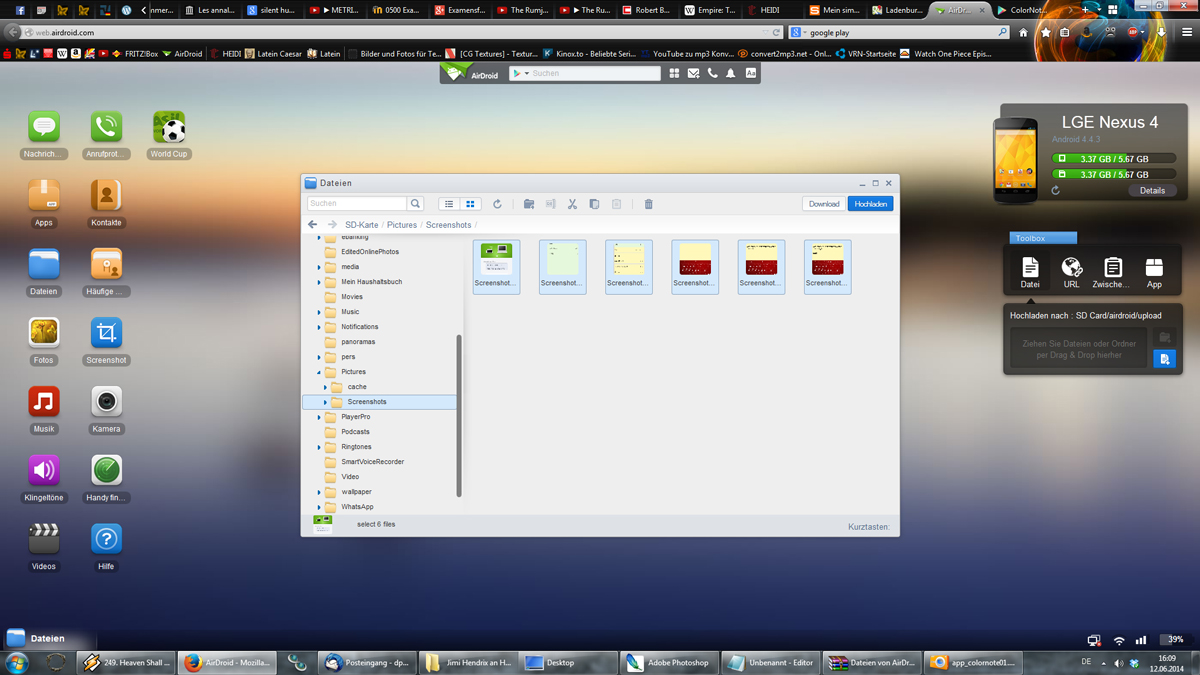Open the Fotos desktop icon

pos(44,333)
